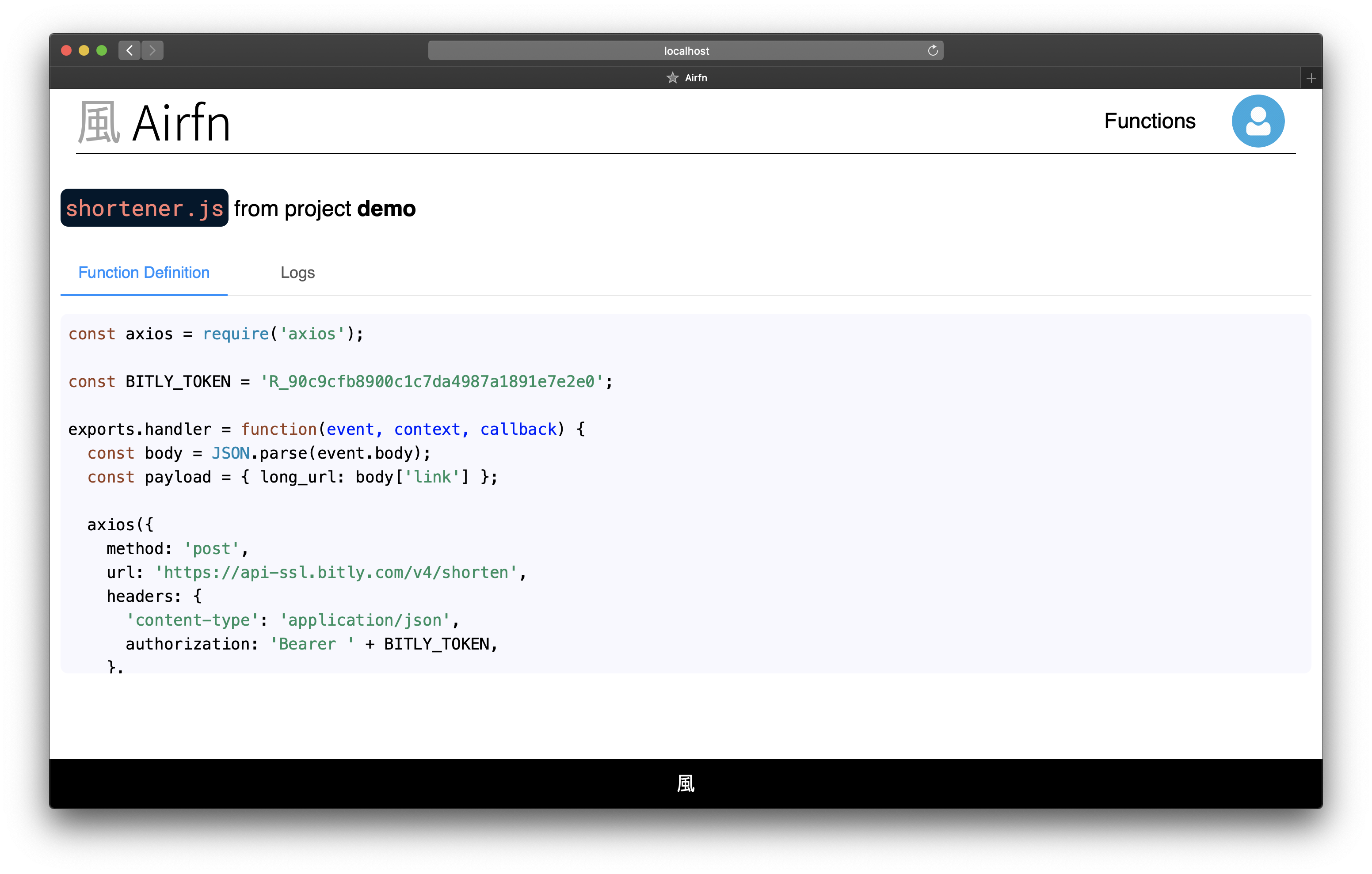This screenshot has width=1372, height=874.
Task: Click the localhost URL address bar
Action: [x=686, y=49]
